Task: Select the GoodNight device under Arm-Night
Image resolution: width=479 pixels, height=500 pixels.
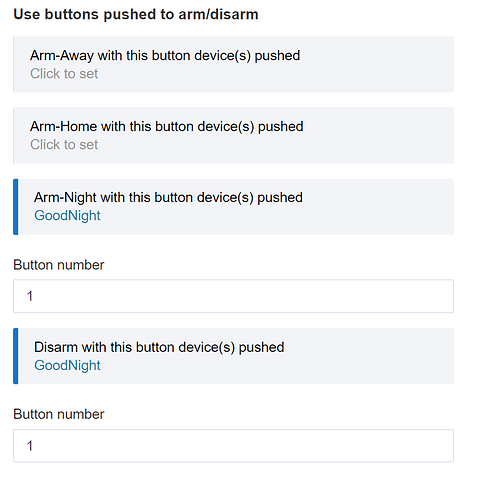Action: 67,216
